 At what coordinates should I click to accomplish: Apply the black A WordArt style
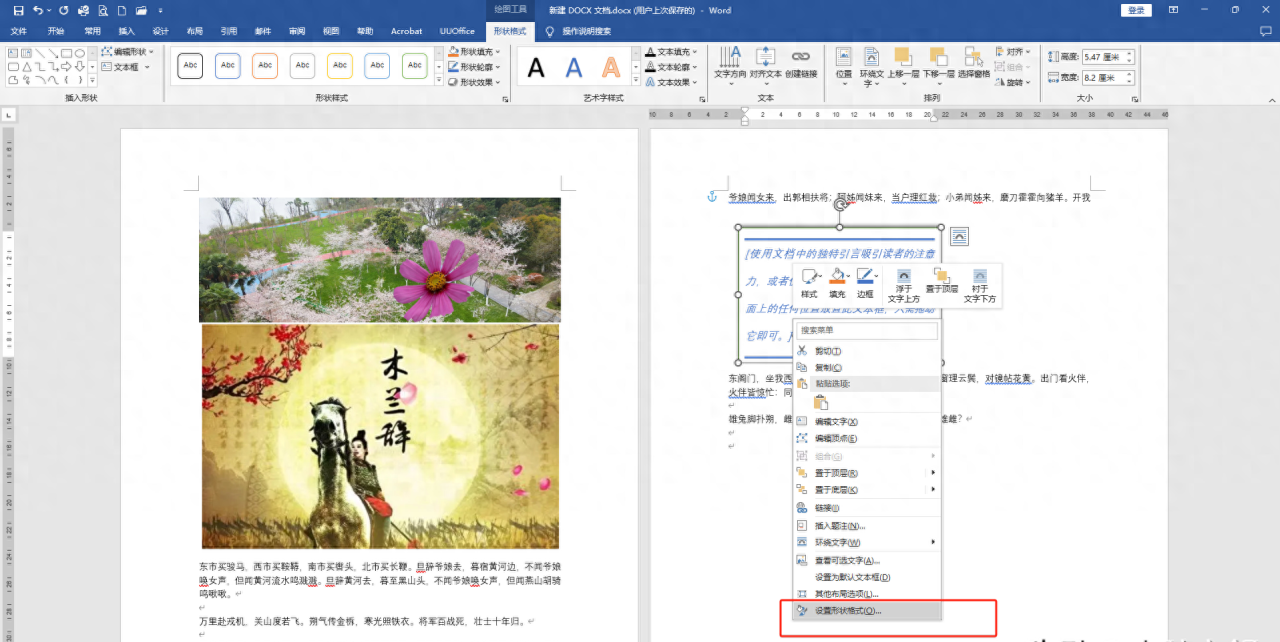coord(537,67)
